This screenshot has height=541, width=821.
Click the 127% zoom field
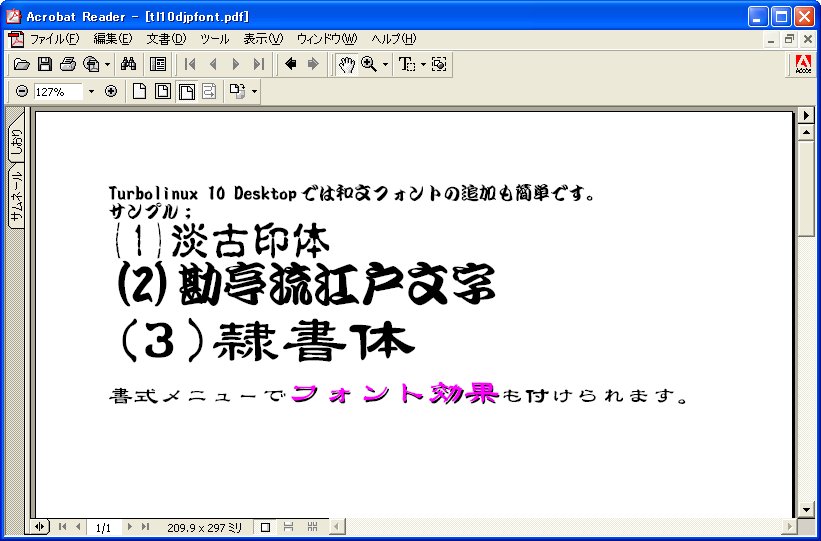58,92
